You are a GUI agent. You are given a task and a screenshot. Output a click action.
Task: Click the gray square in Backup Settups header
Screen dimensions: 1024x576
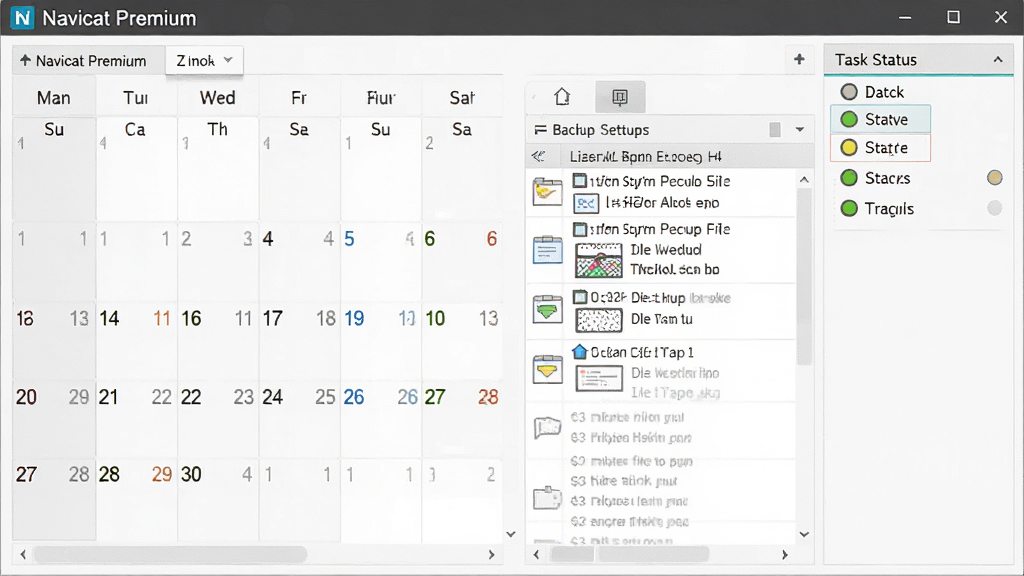[775, 129]
